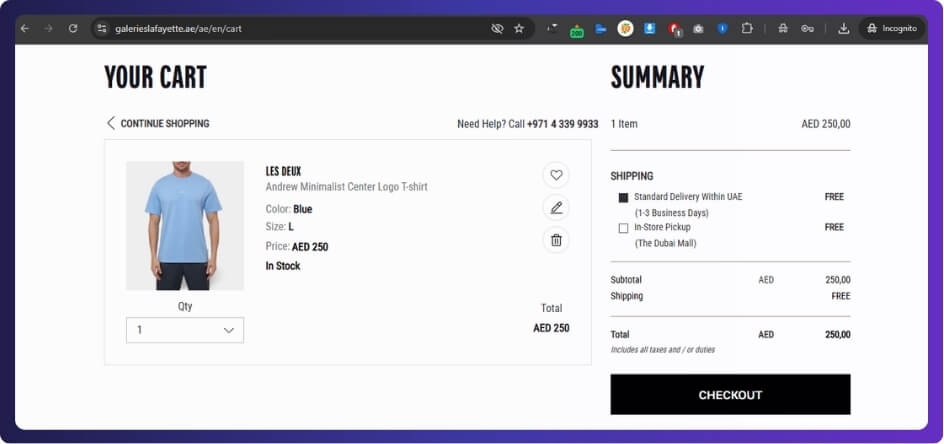Click the crossed-out eye tracking icon

[497, 28]
